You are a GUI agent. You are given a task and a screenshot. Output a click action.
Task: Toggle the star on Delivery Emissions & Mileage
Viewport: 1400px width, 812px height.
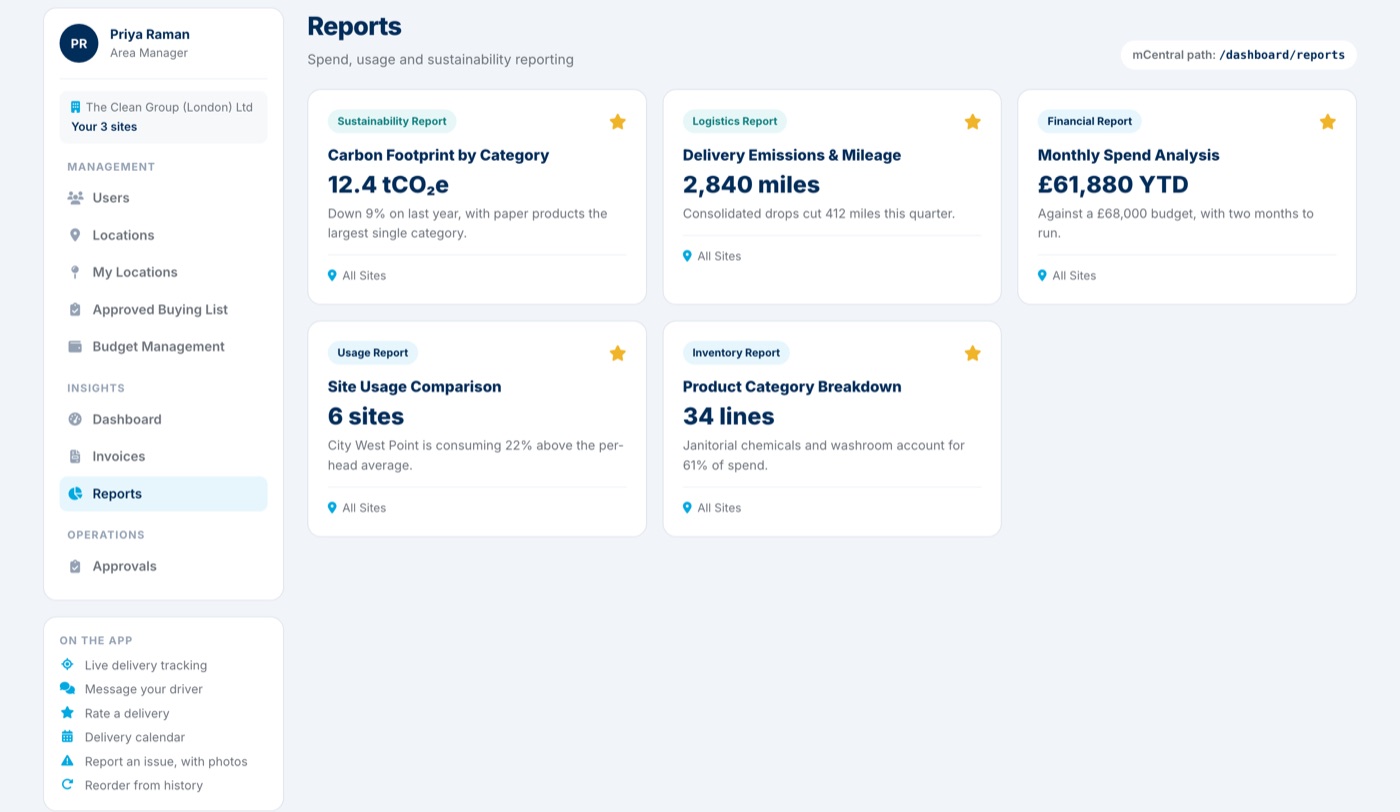click(973, 122)
